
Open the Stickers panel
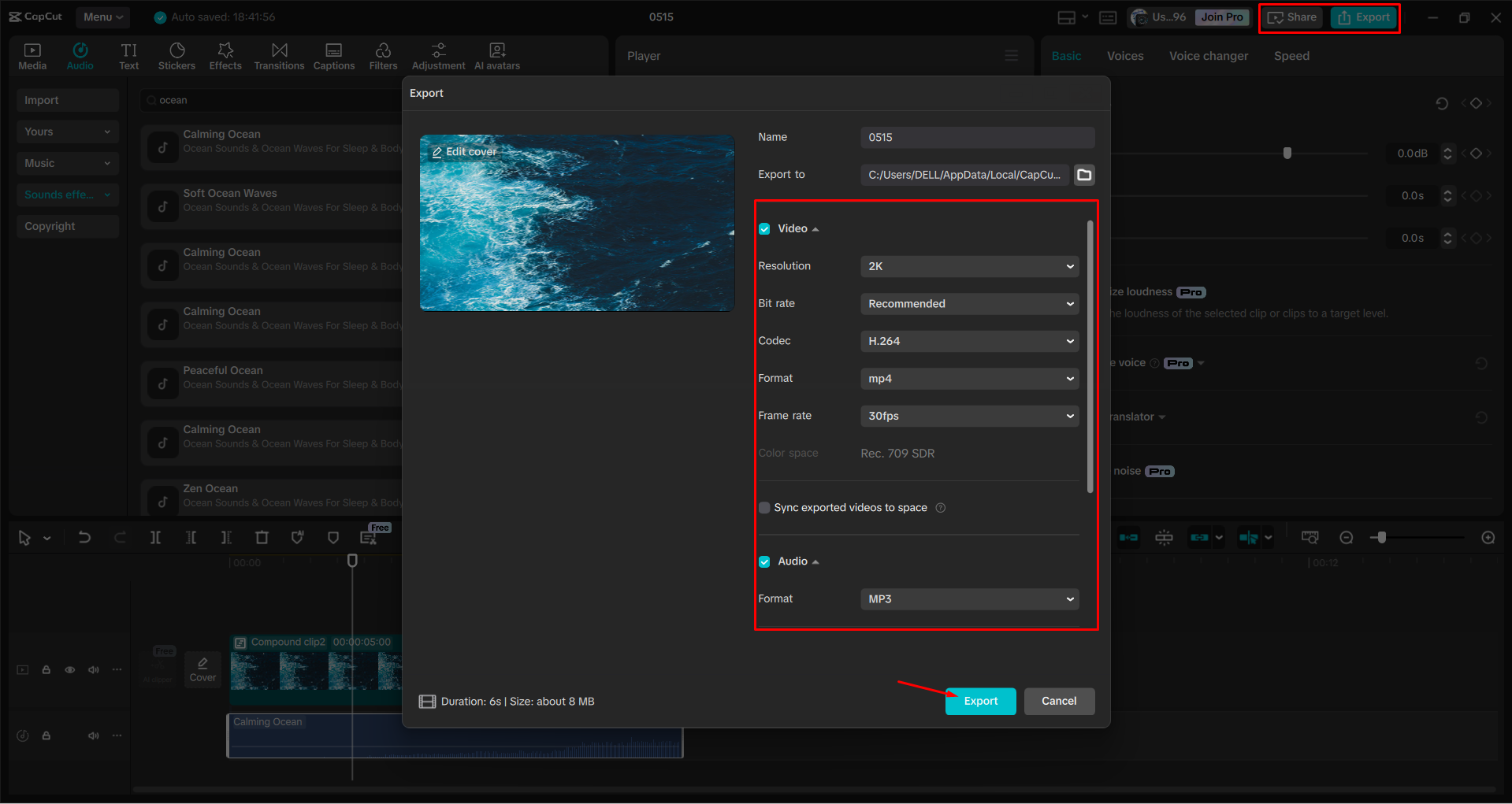coord(176,55)
